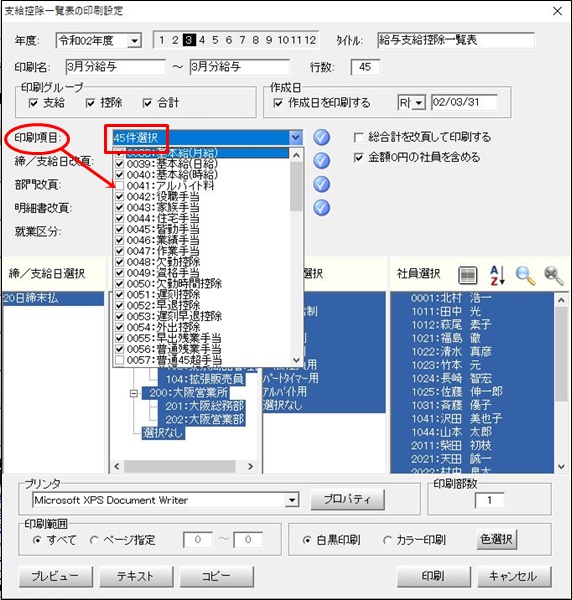
Task: Check the 0041:アルバイト料 item
Action: 119,186
